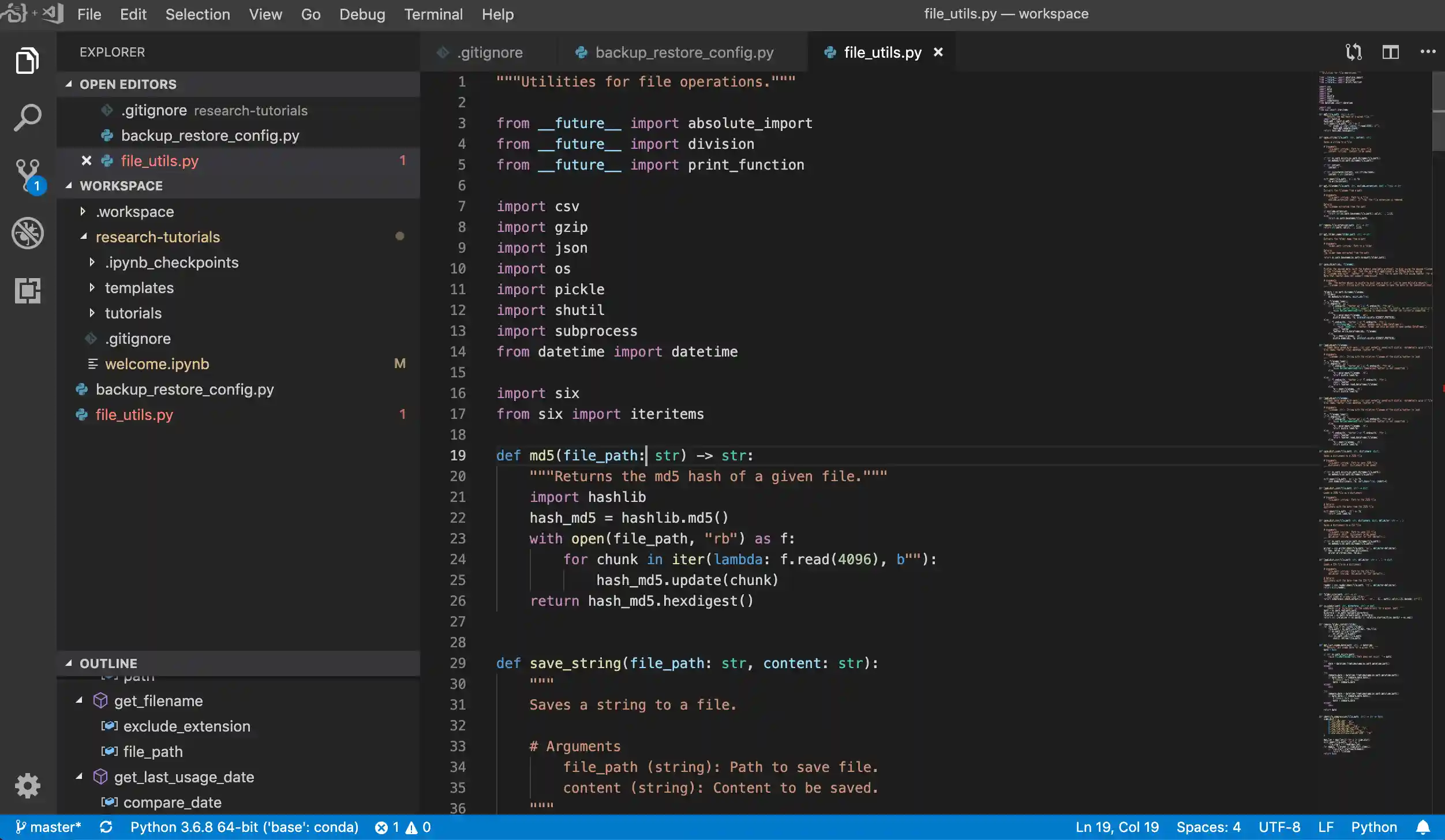Click the synchronize changes icon in status bar
1445x840 pixels.
pyautogui.click(x=106, y=827)
